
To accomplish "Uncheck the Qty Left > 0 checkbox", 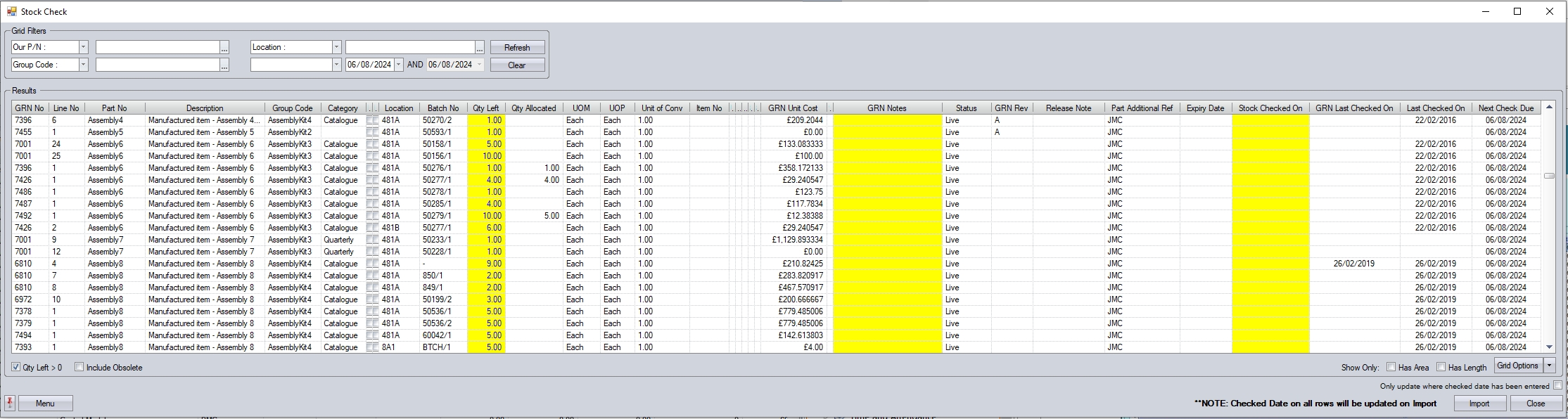I will (16, 367).
